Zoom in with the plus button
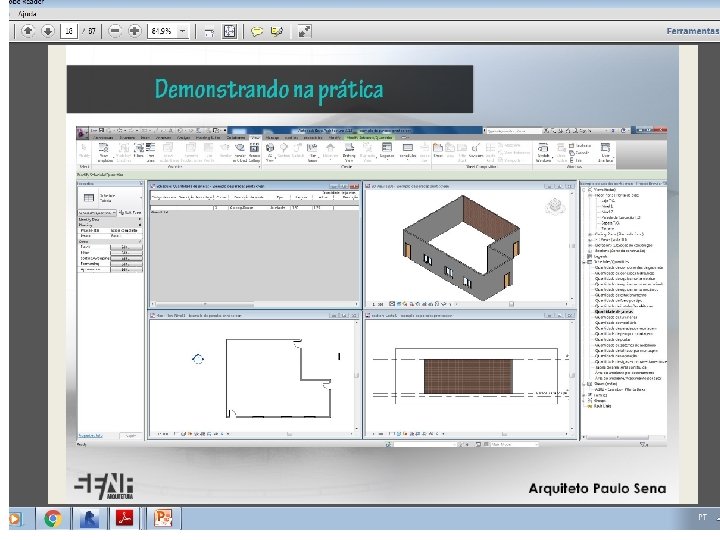This screenshot has height=540, width=720. [x=135, y=31]
